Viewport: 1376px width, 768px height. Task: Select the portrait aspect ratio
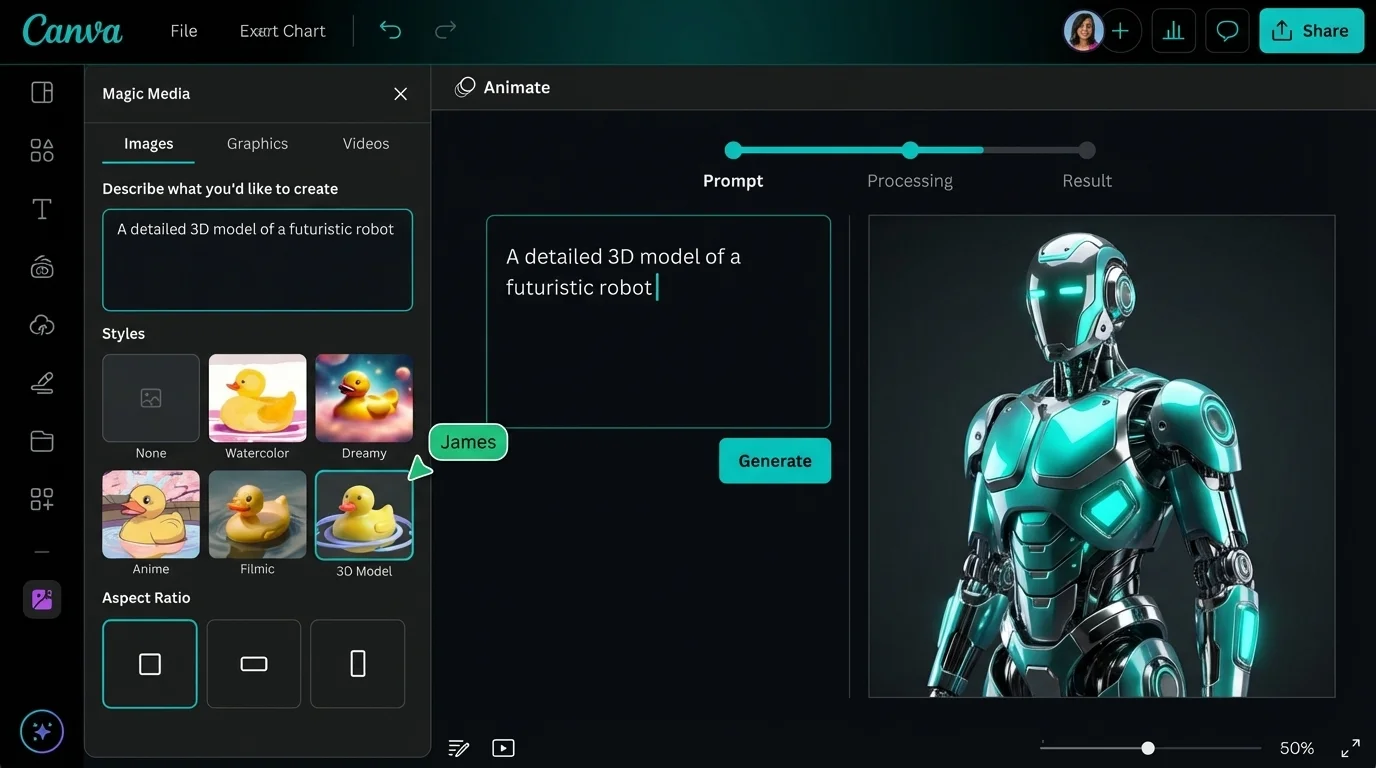[x=357, y=663]
